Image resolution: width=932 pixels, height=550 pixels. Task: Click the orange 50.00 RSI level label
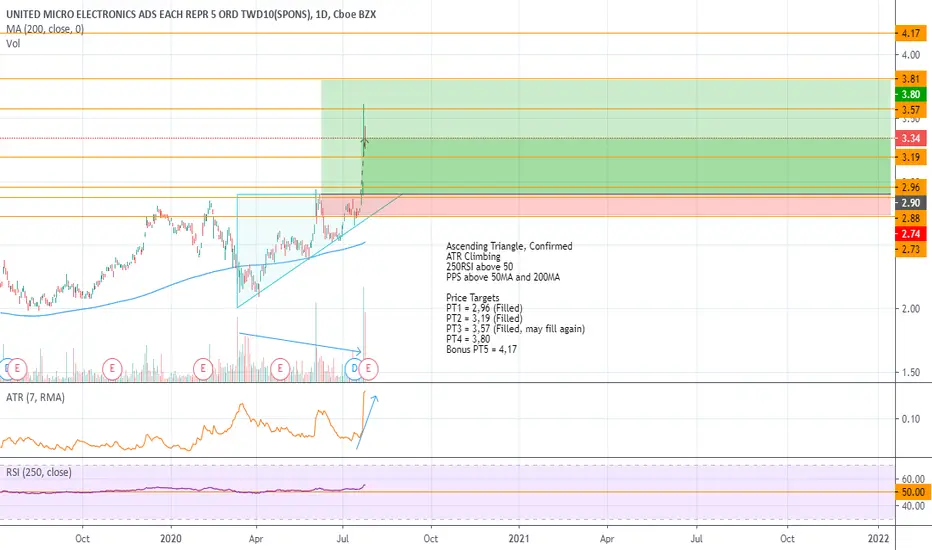[x=913, y=492]
